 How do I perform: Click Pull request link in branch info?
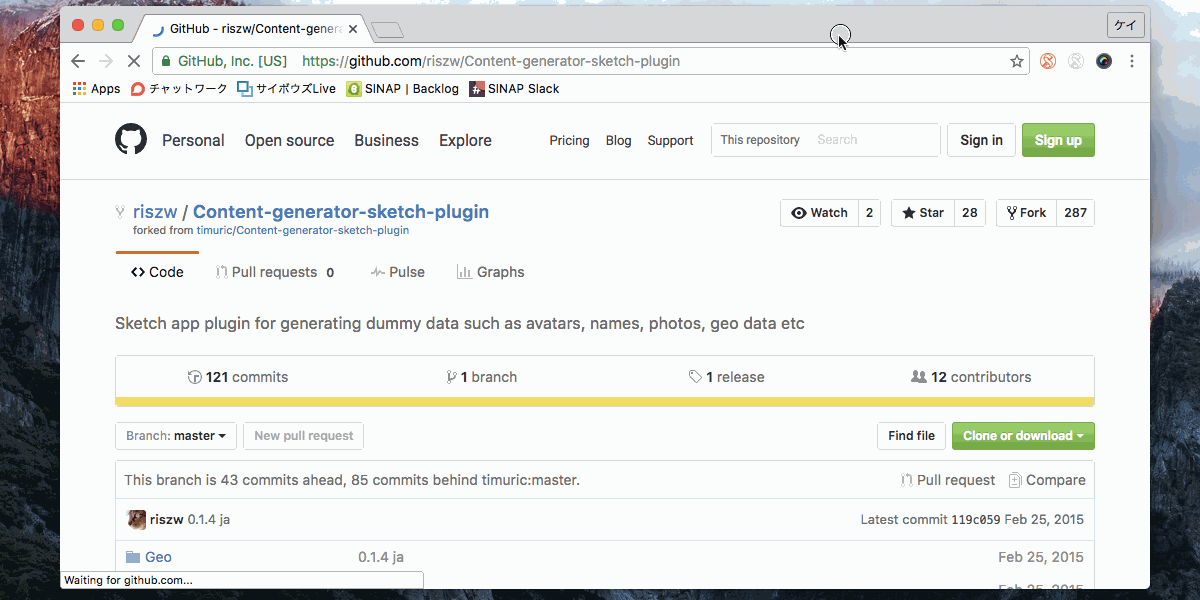pyautogui.click(x=947, y=480)
